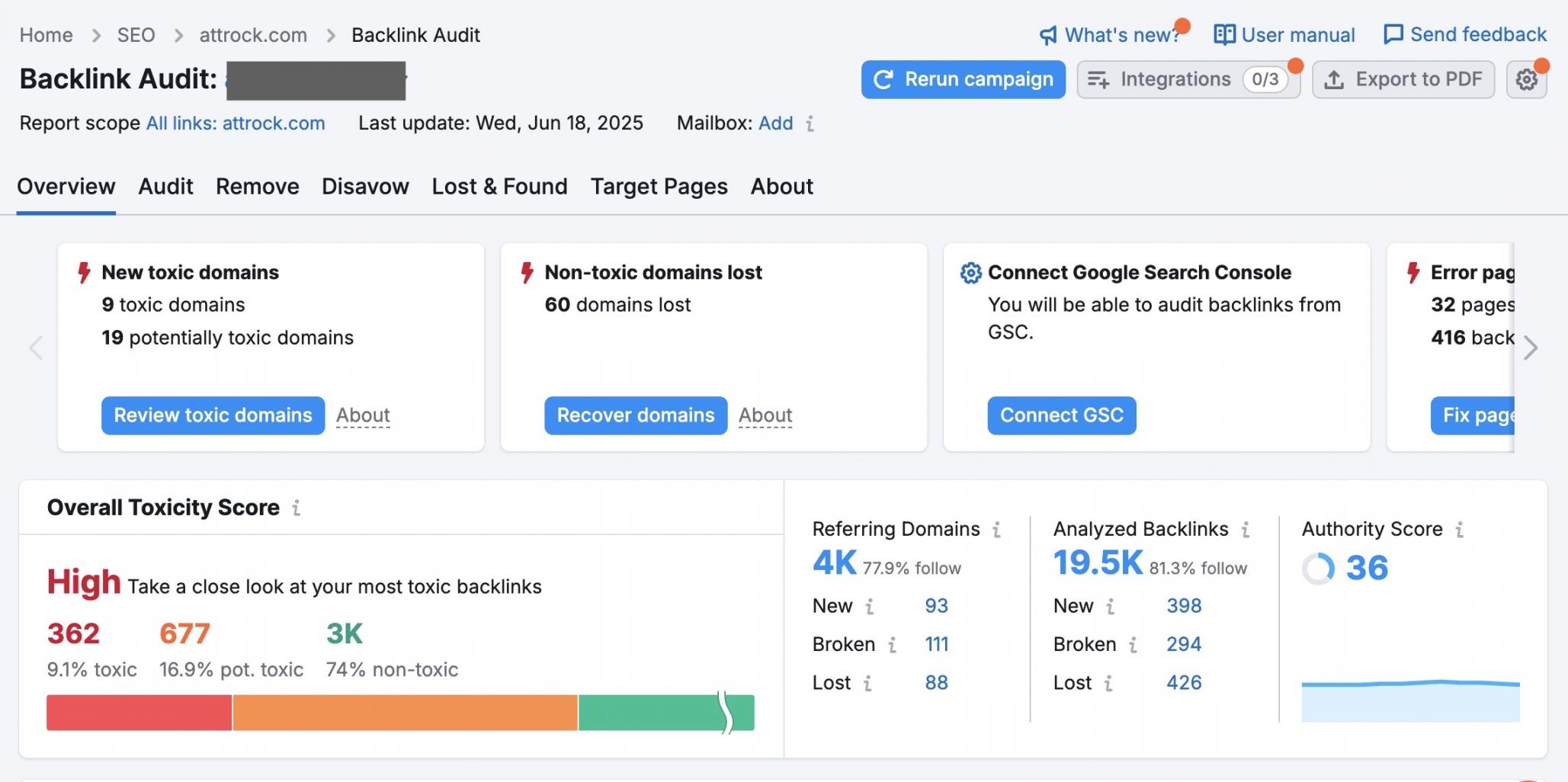Click the 362 toxic count
The height and width of the screenshot is (782, 1568).
click(x=73, y=634)
